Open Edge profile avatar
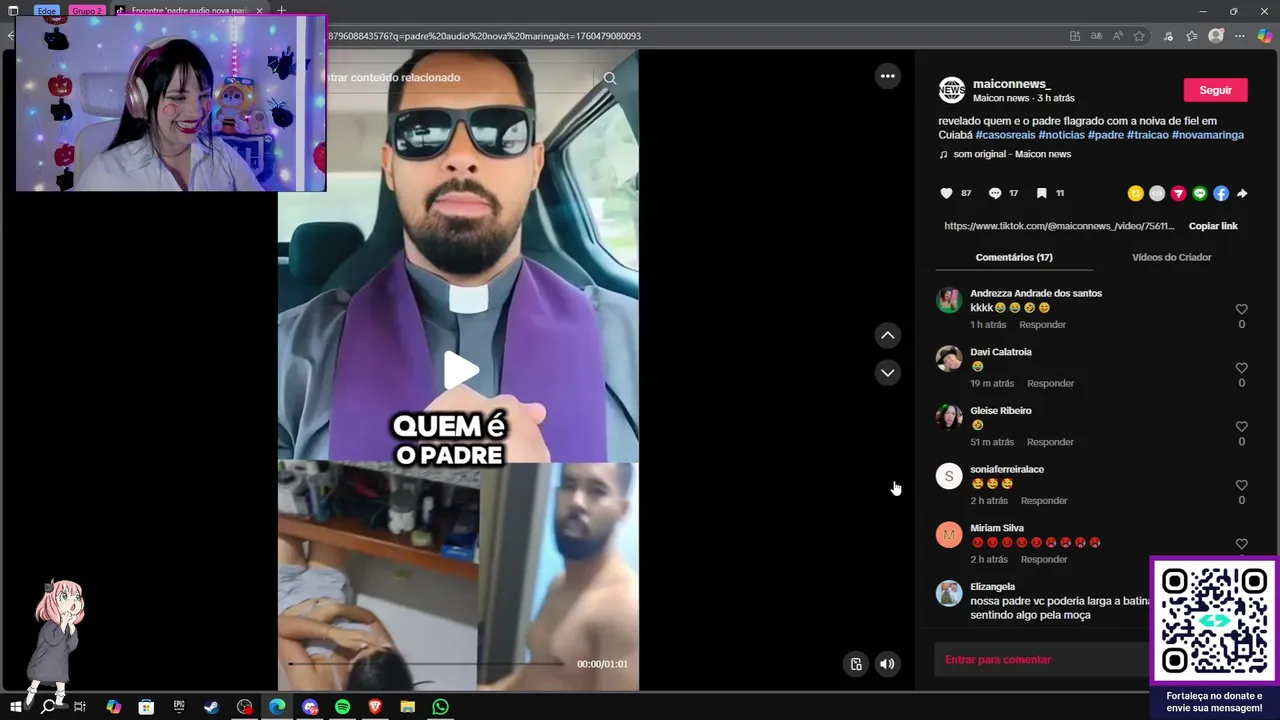1280x720 pixels. [x=1216, y=36]
